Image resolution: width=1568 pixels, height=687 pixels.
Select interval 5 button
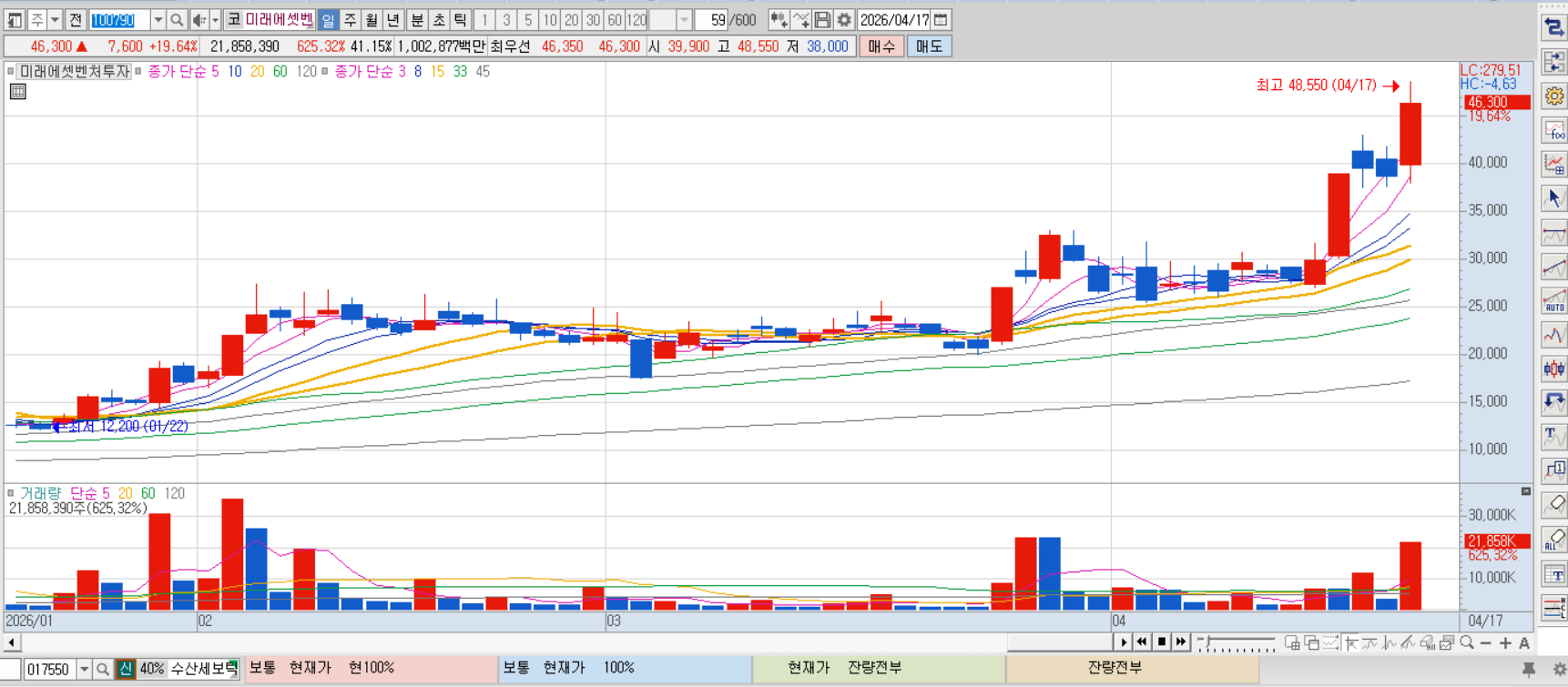(528, 20)
